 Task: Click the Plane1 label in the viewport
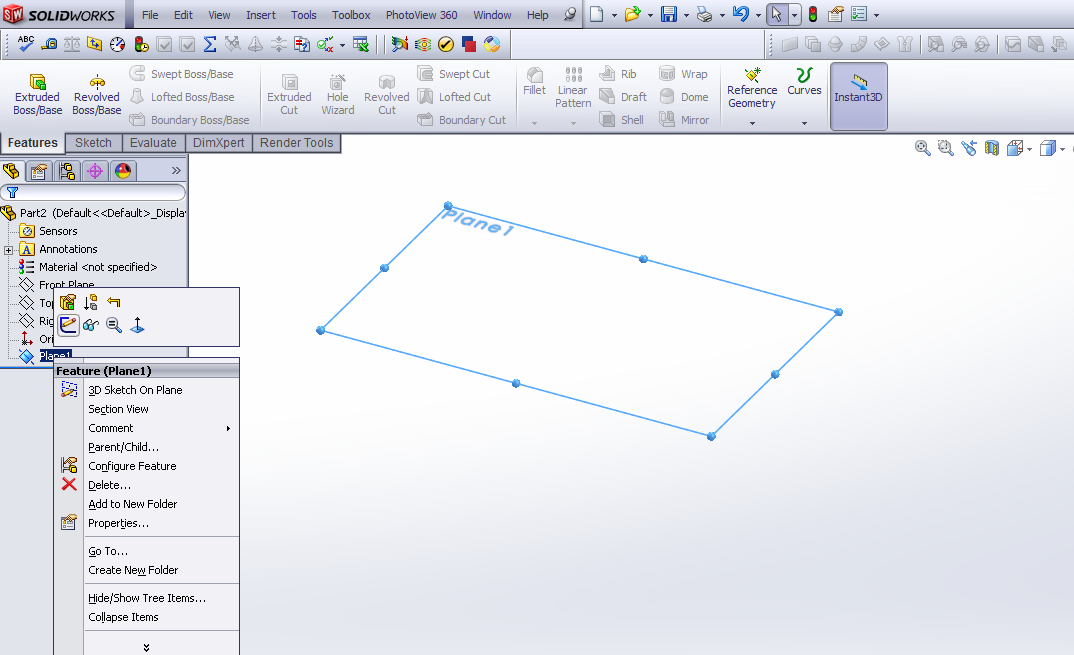point(477,222)
